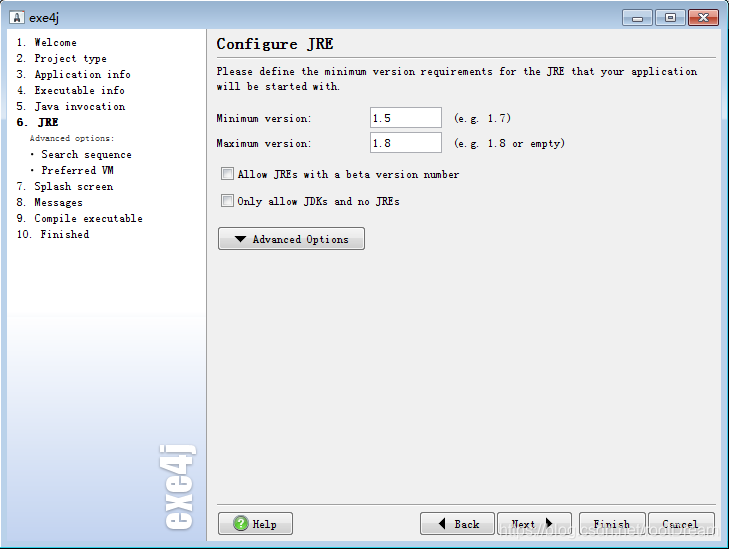Expand the Advanced Options dropdown button
Image resolution: width=729 pixels, height=549 pixels.
(292, 239)
